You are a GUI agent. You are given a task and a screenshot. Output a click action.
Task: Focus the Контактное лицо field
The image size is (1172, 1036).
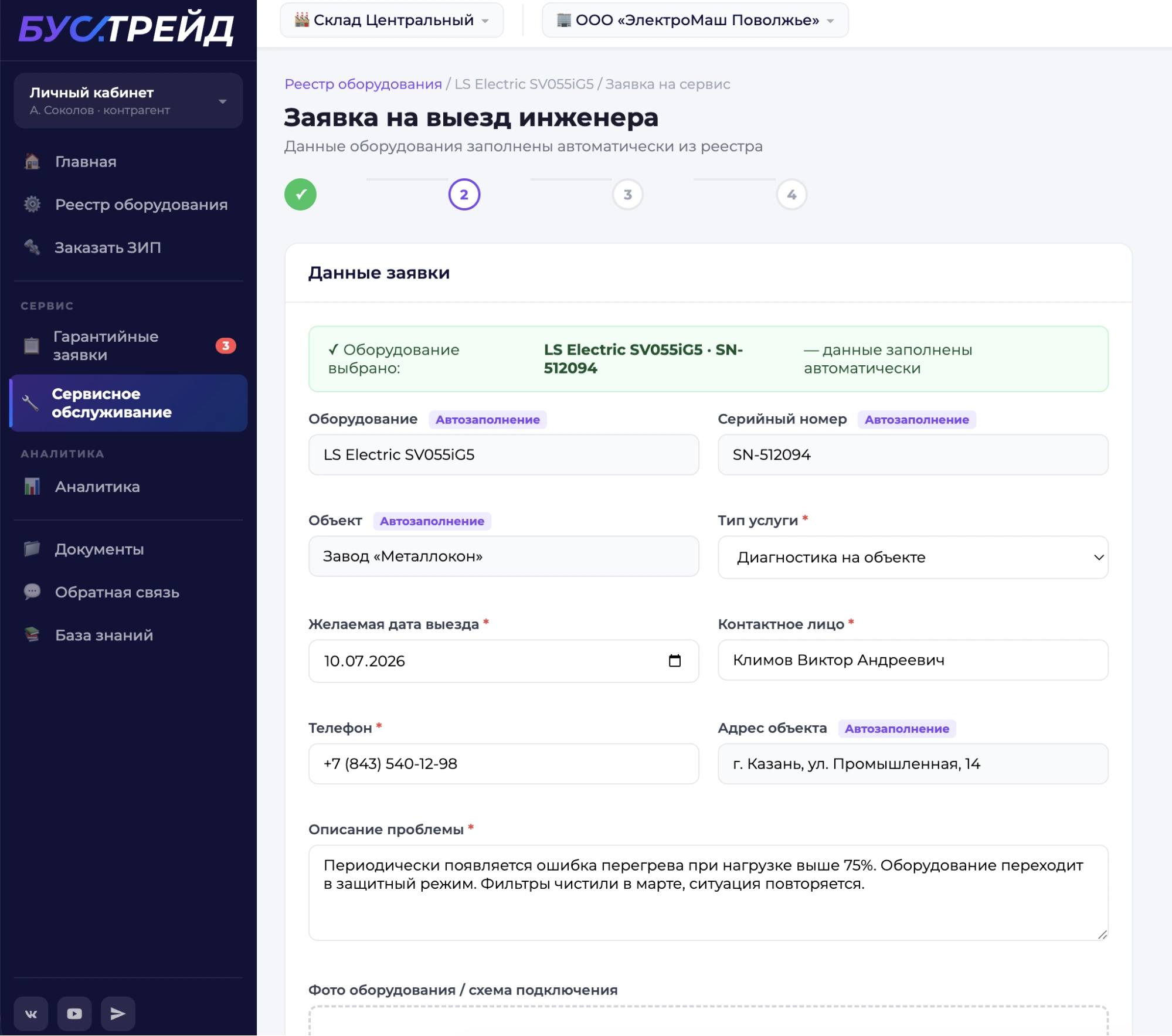point(913,660)
